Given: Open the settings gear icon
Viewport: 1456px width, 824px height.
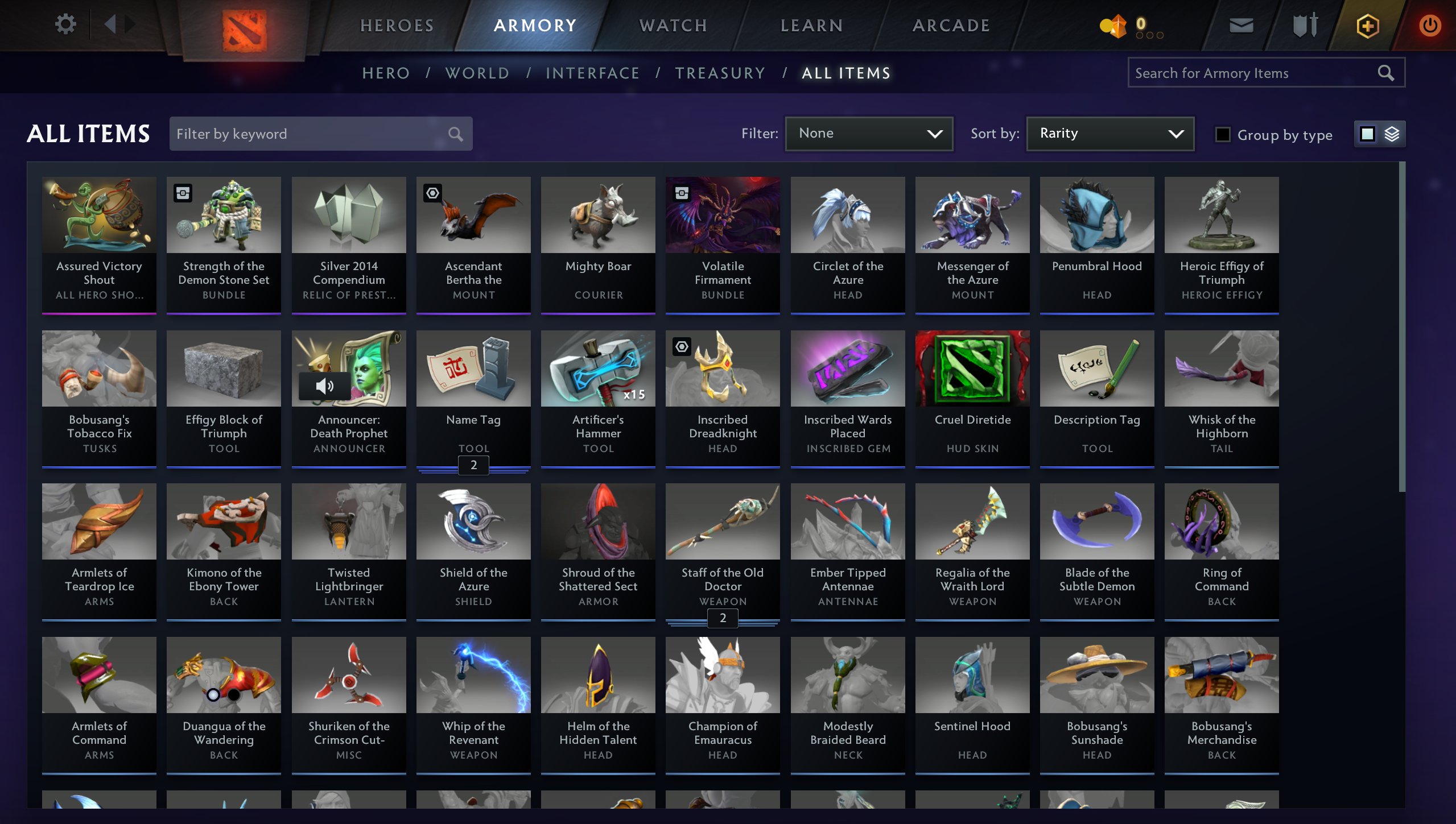Looking at the screenshot, I should point(65,24).
